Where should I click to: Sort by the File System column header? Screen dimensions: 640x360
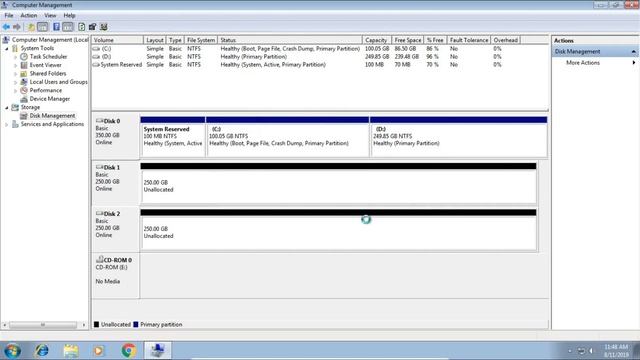(200, 40)
